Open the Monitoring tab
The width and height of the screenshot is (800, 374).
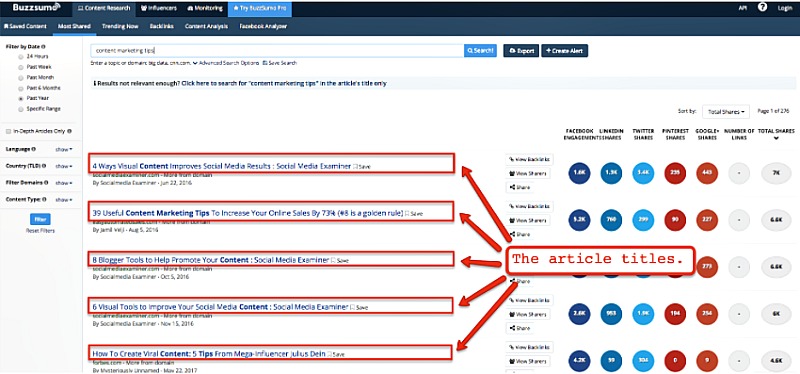point(205,8)
